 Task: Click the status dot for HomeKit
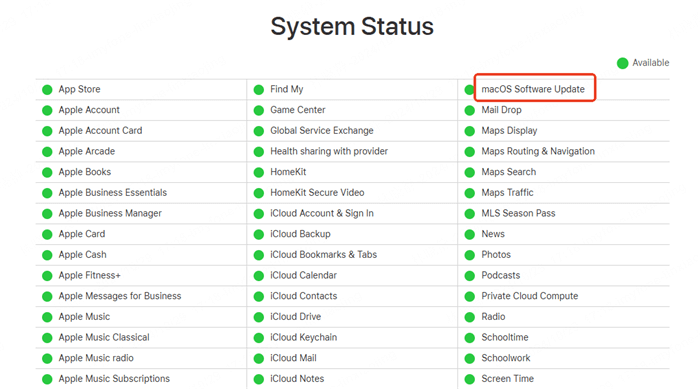[258, 172]
